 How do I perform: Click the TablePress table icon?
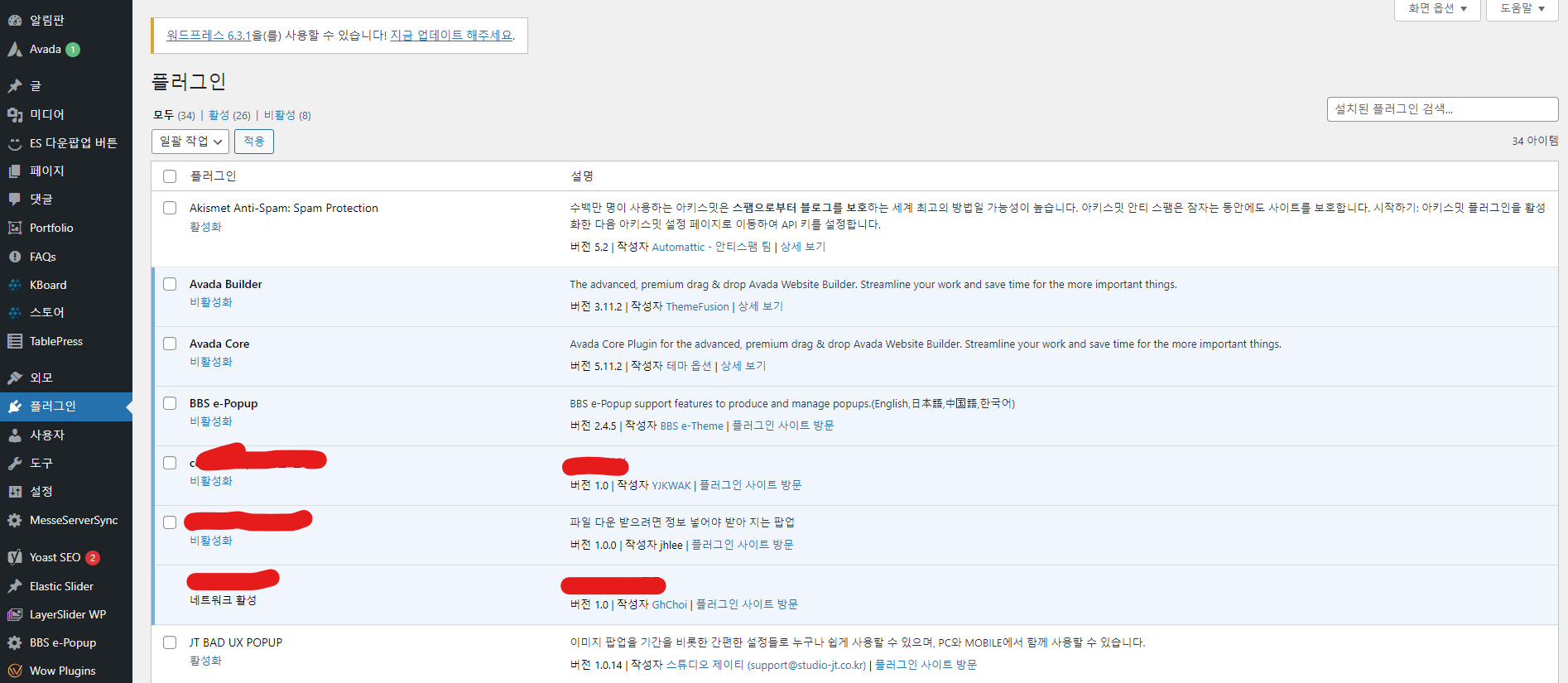15,341
